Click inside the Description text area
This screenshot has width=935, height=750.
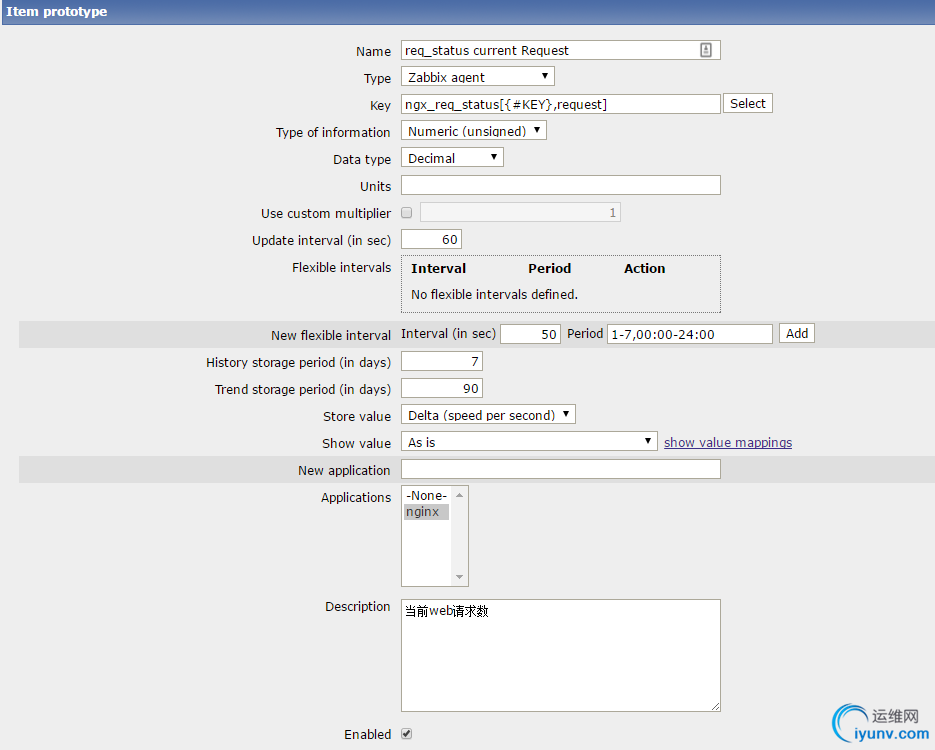pyautogui.click(x=561, y=655)
